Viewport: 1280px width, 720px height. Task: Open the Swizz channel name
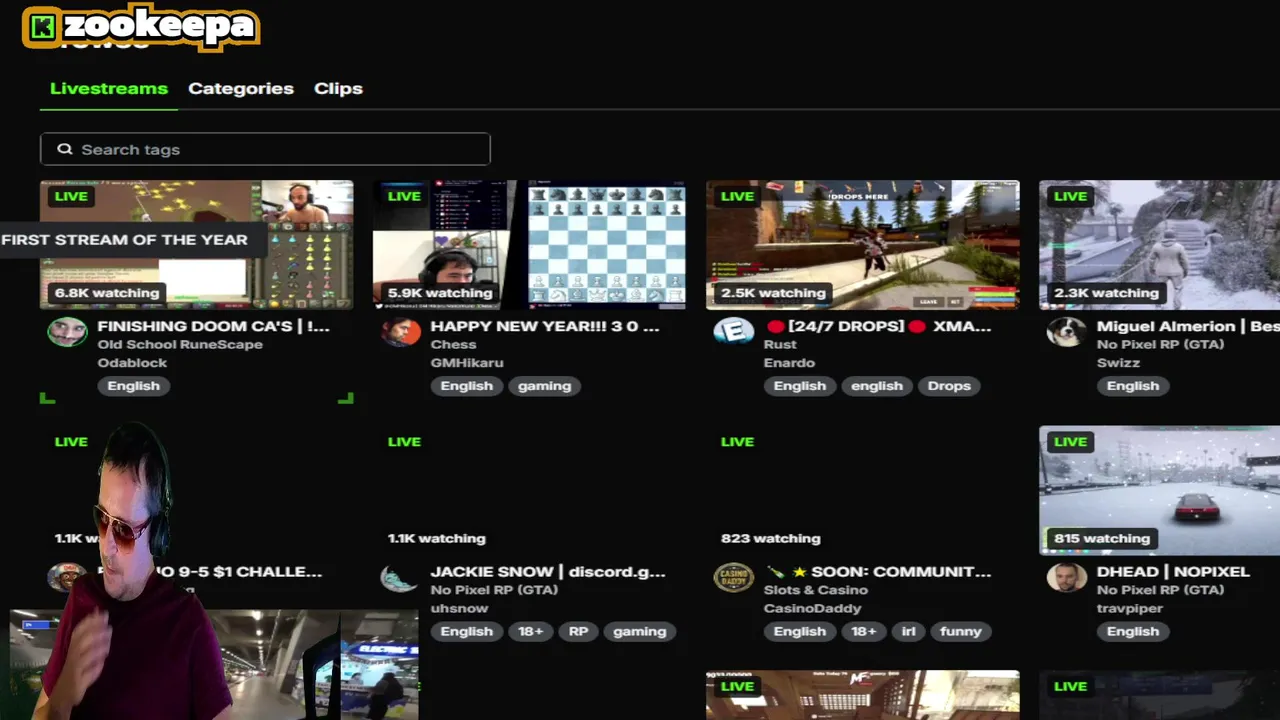(1118, 362)
